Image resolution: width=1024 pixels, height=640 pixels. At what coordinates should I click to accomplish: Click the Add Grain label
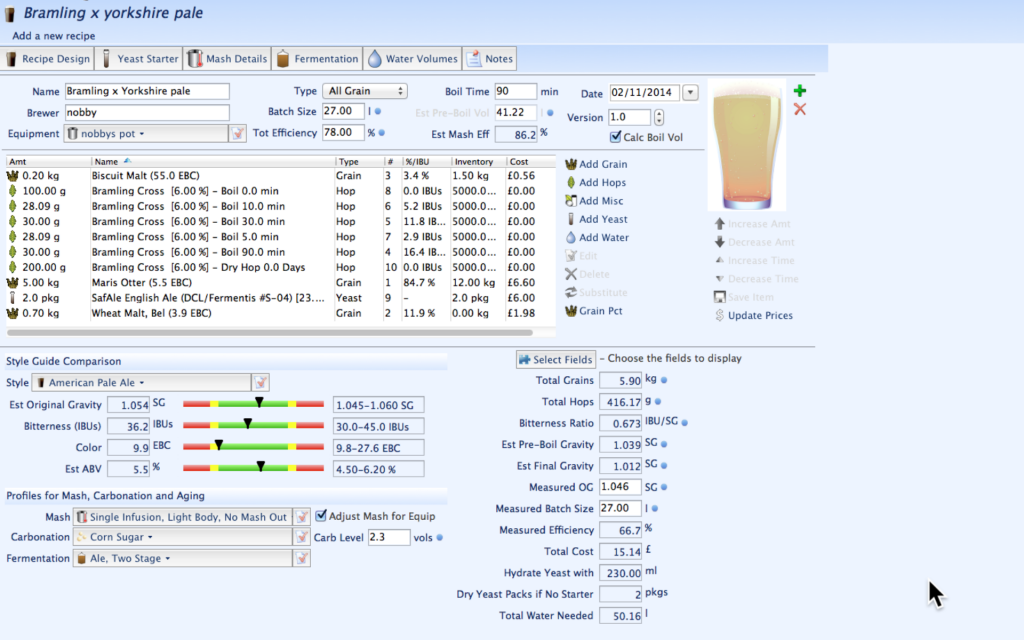(603, 164)
